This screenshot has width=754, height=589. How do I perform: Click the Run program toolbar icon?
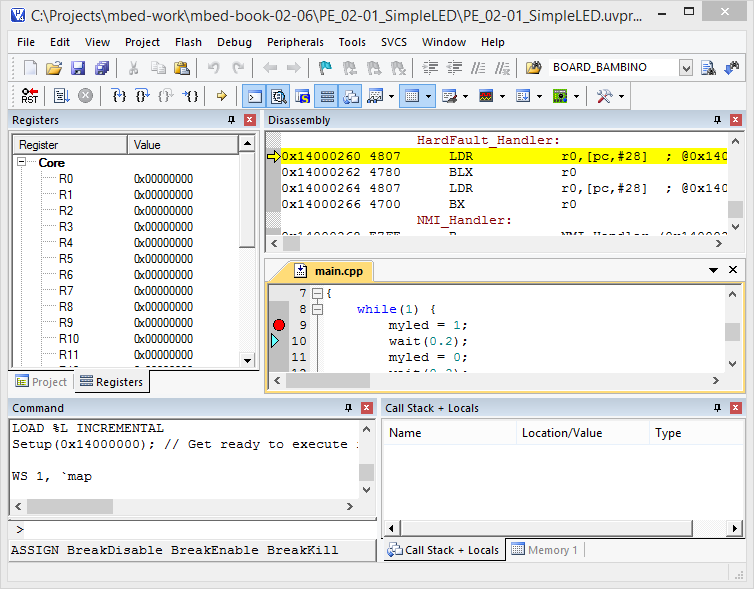point(61,96)
